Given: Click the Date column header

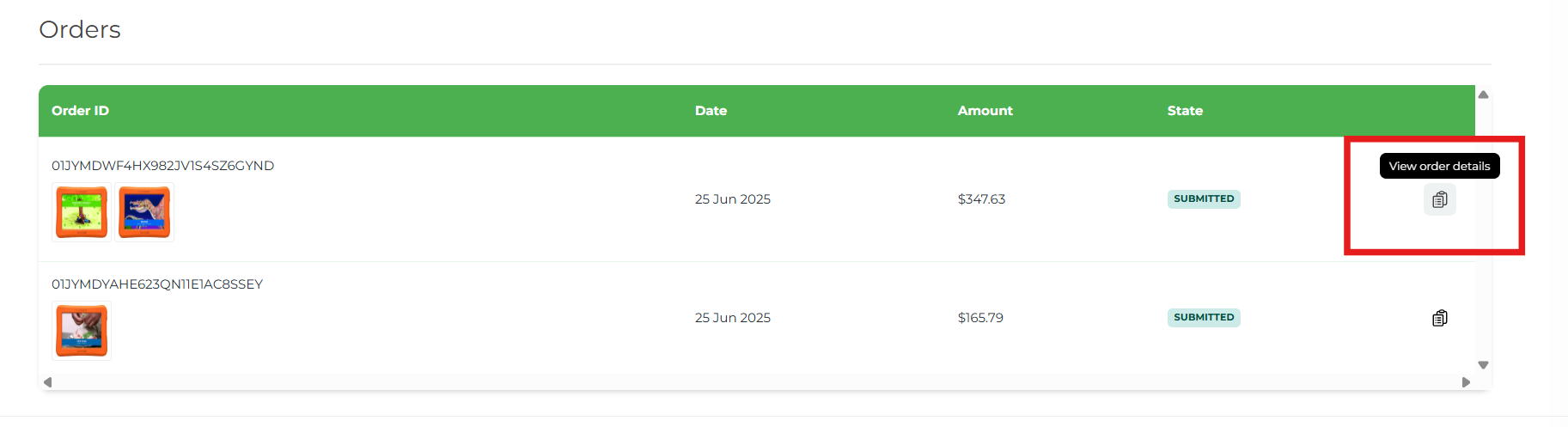Looking at the screenshot, I should tap(711, 111).
